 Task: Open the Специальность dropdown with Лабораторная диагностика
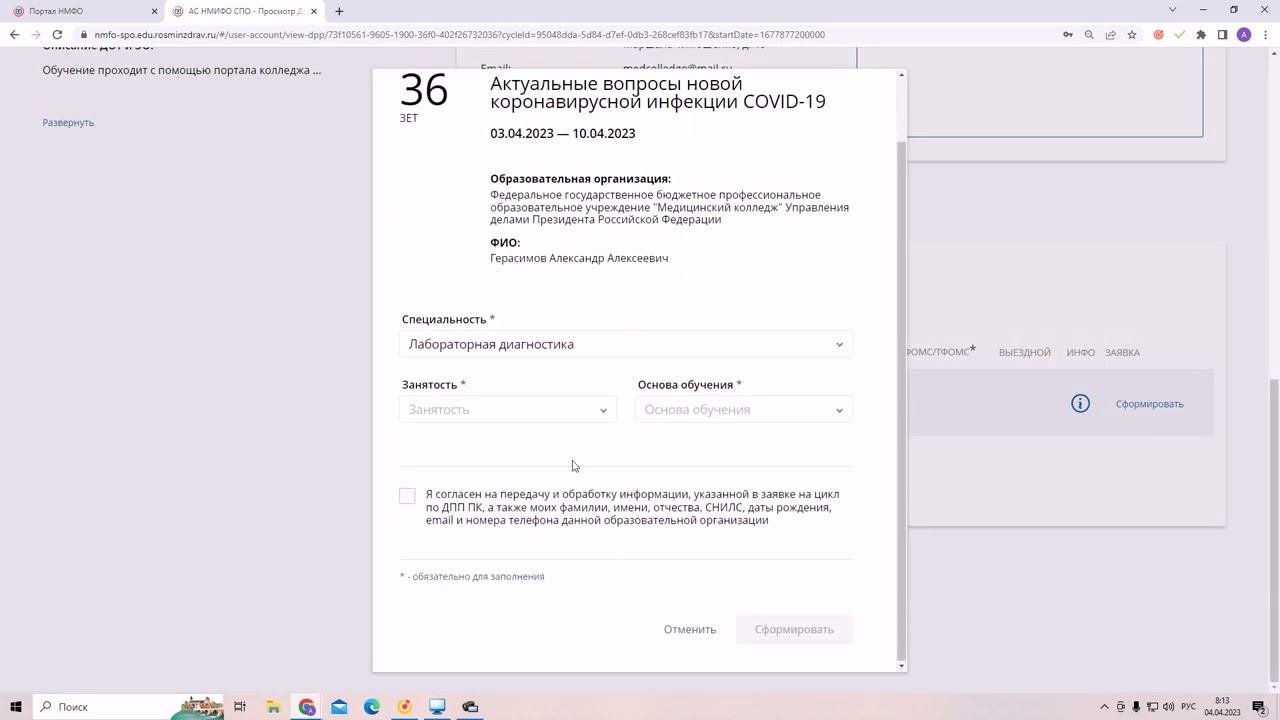coord(626,344)
